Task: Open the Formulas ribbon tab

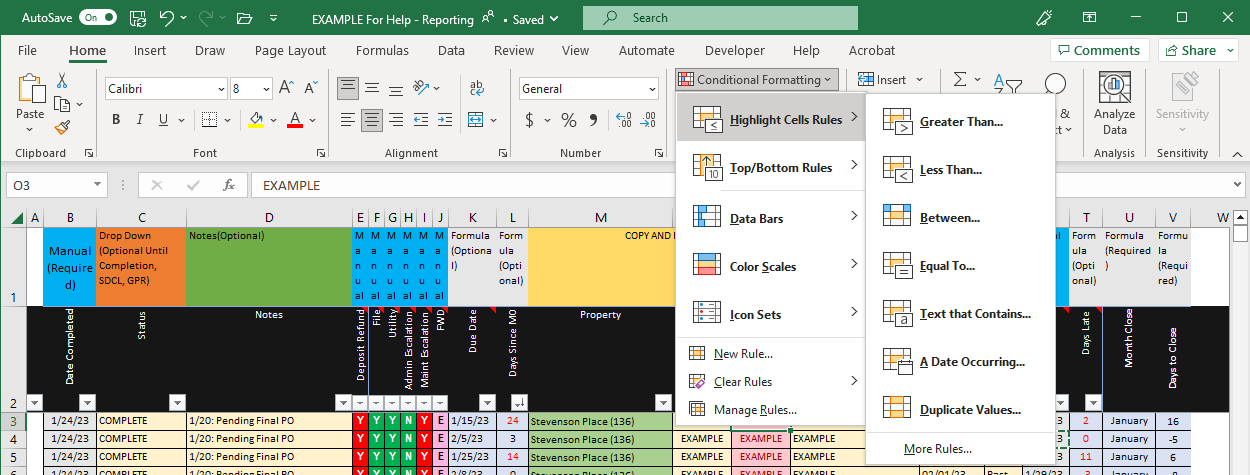Action: click(x=382, y=50)
